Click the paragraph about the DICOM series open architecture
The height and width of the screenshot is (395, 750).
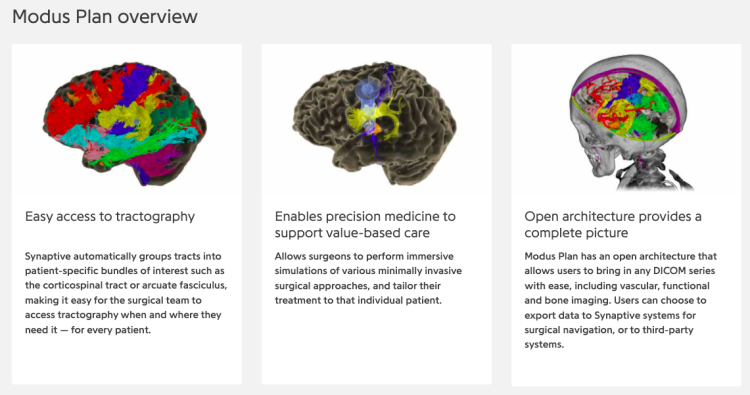[x=620, y=300]
